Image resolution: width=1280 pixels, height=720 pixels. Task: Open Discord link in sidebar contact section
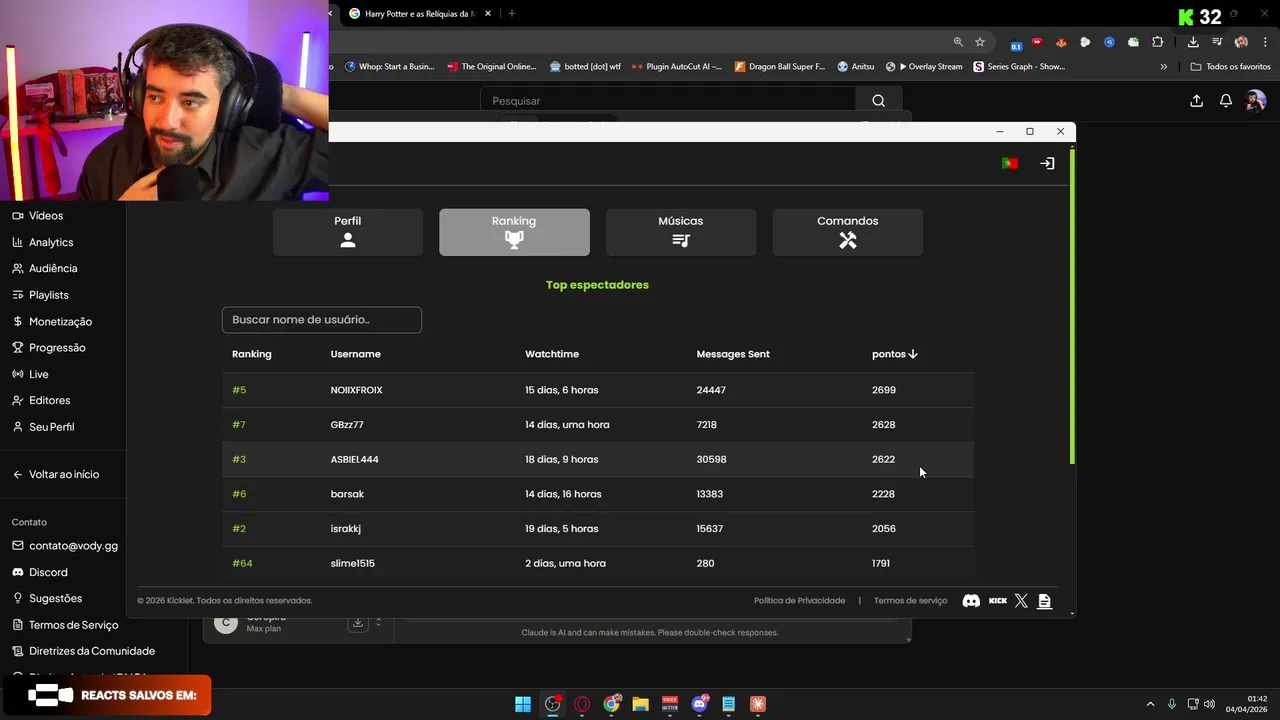coord(48,573)
